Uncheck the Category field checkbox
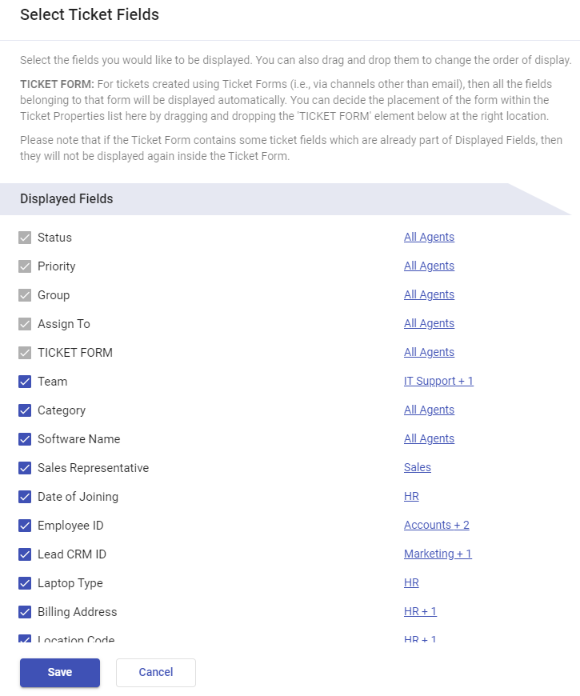The height and width of the screenshot is (696, 580). point(25,410)
